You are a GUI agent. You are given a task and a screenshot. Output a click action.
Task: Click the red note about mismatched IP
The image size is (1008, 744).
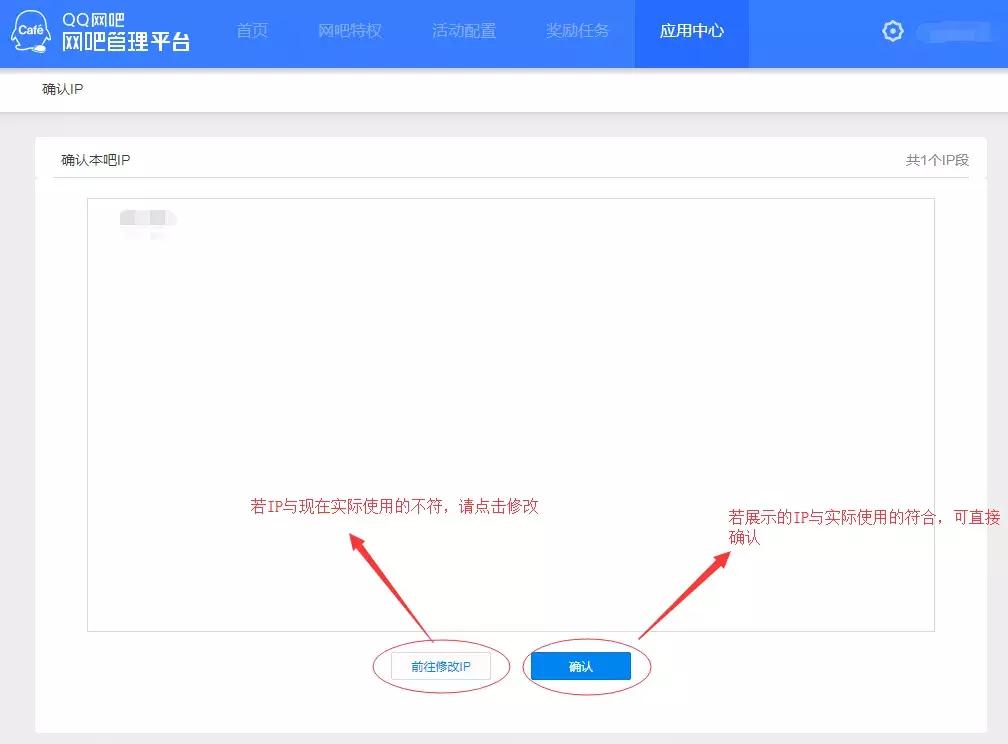click(x=395, y=507)
